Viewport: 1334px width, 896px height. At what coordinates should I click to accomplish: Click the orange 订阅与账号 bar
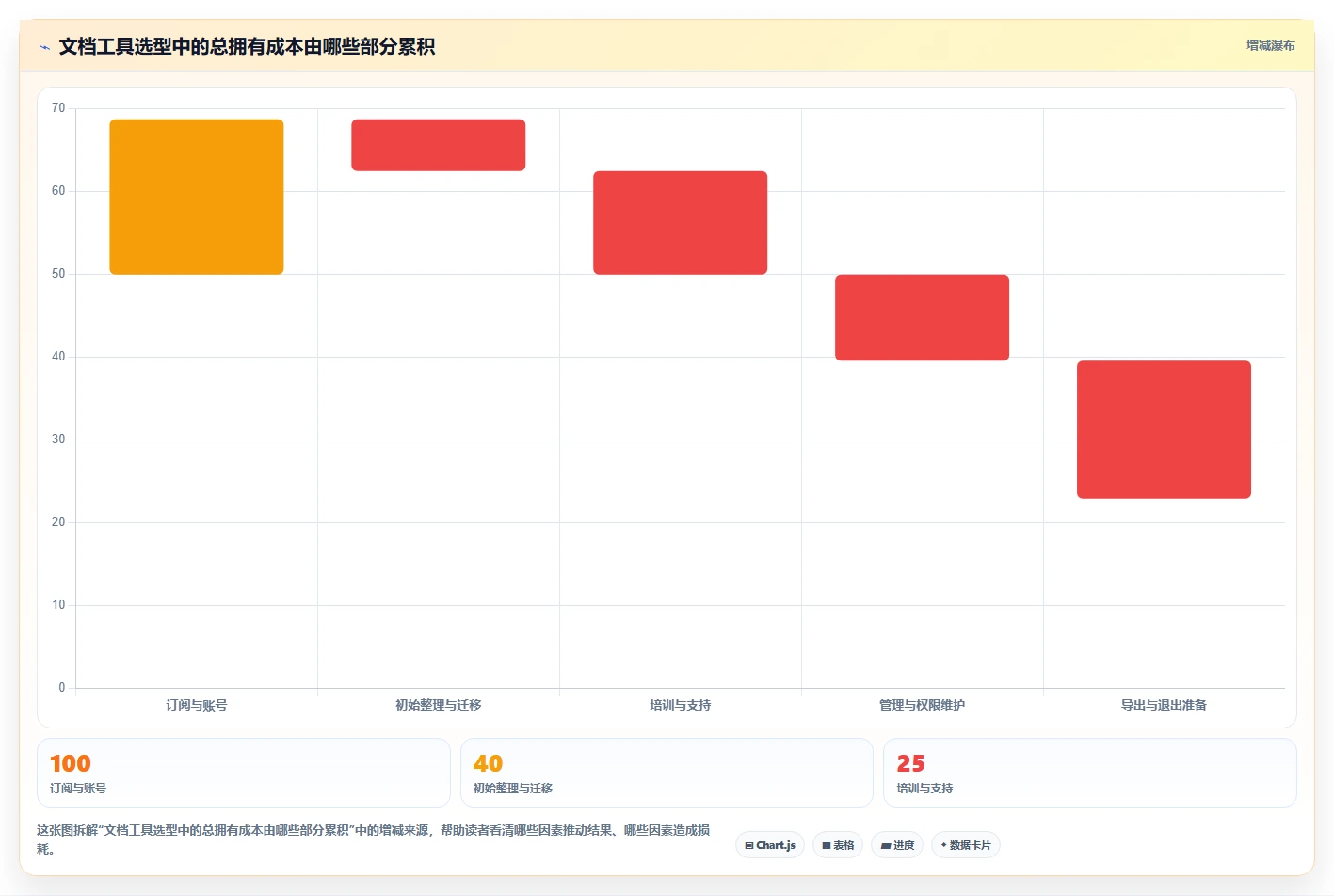[197, 197]
